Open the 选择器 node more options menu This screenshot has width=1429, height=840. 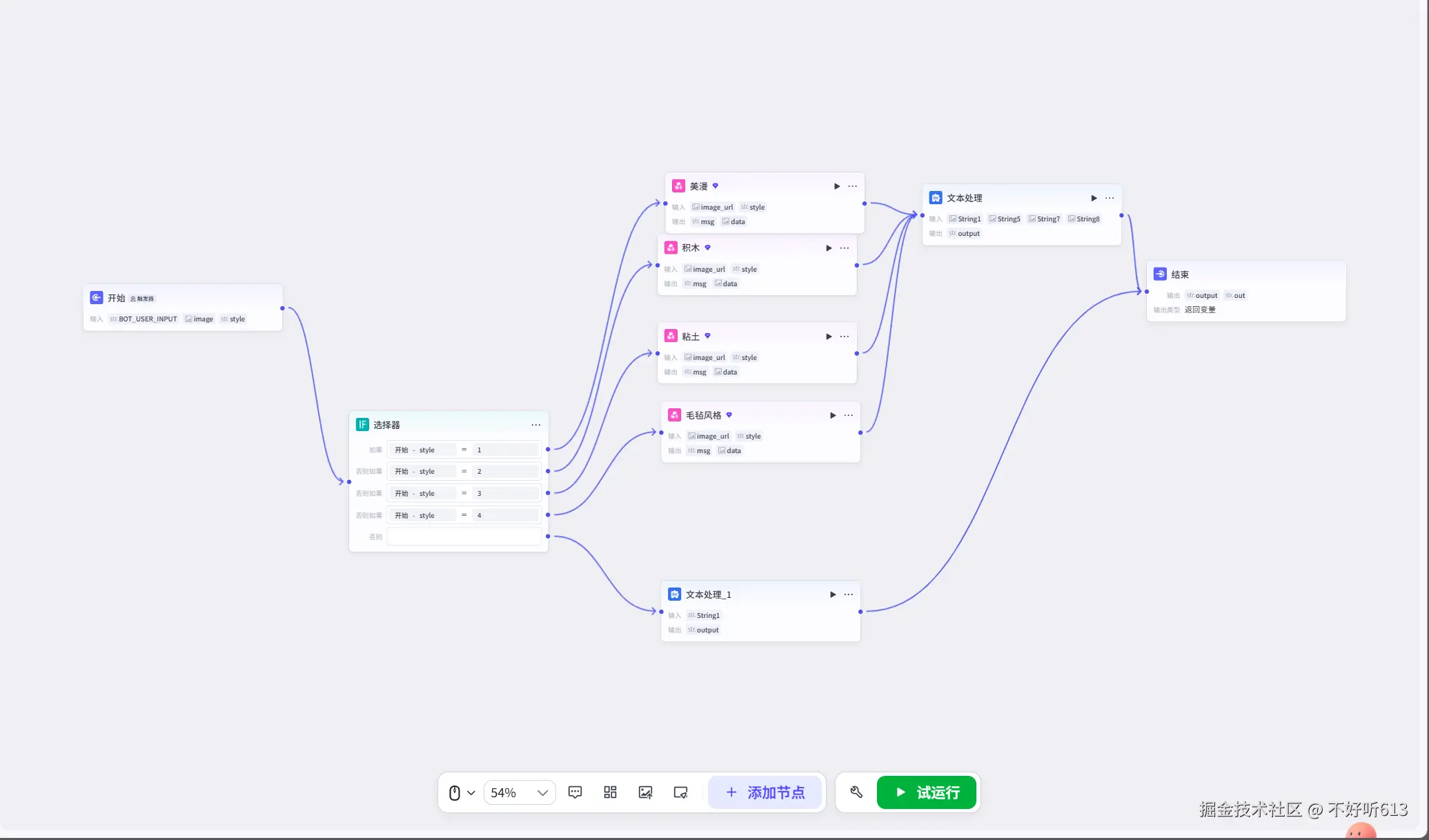(x=536, y=425)
